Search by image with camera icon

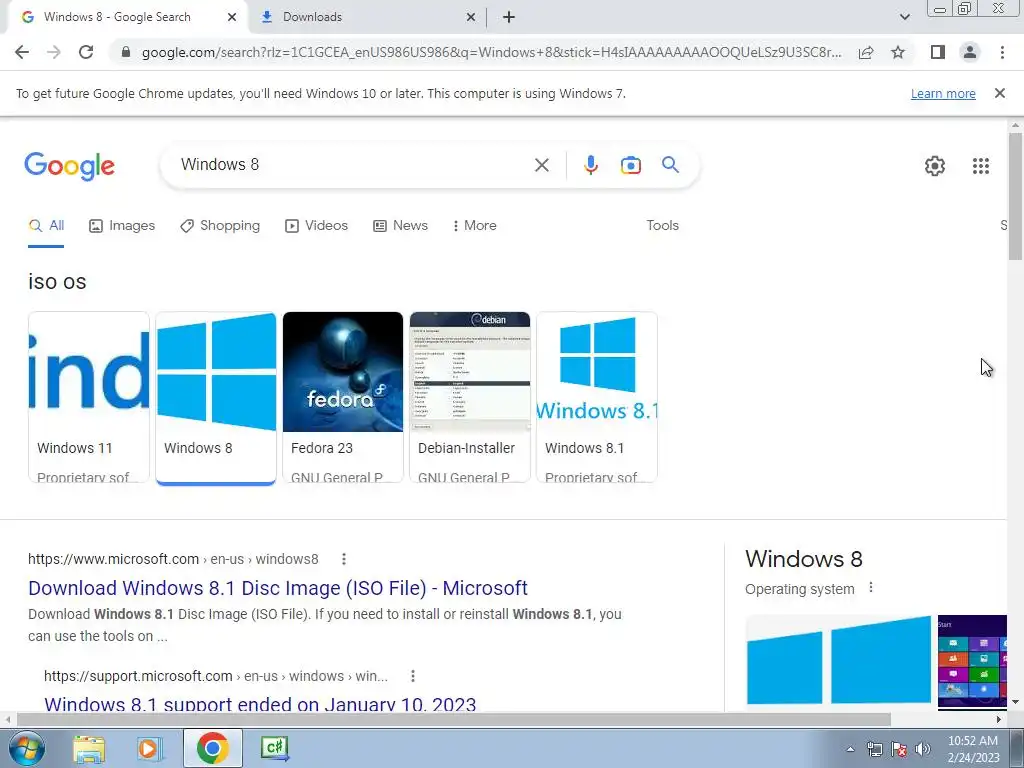point(630,165)
